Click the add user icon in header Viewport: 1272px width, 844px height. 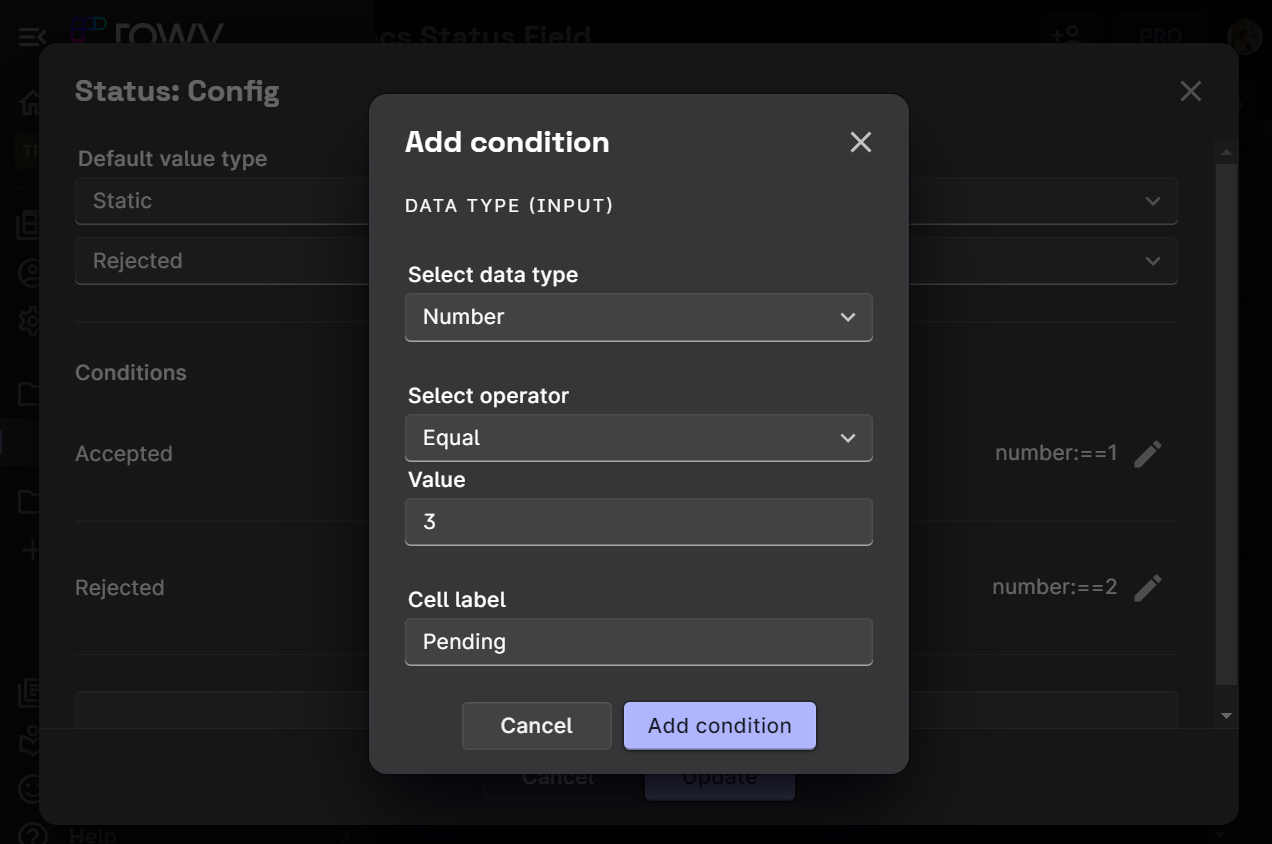pos(1066,35)
